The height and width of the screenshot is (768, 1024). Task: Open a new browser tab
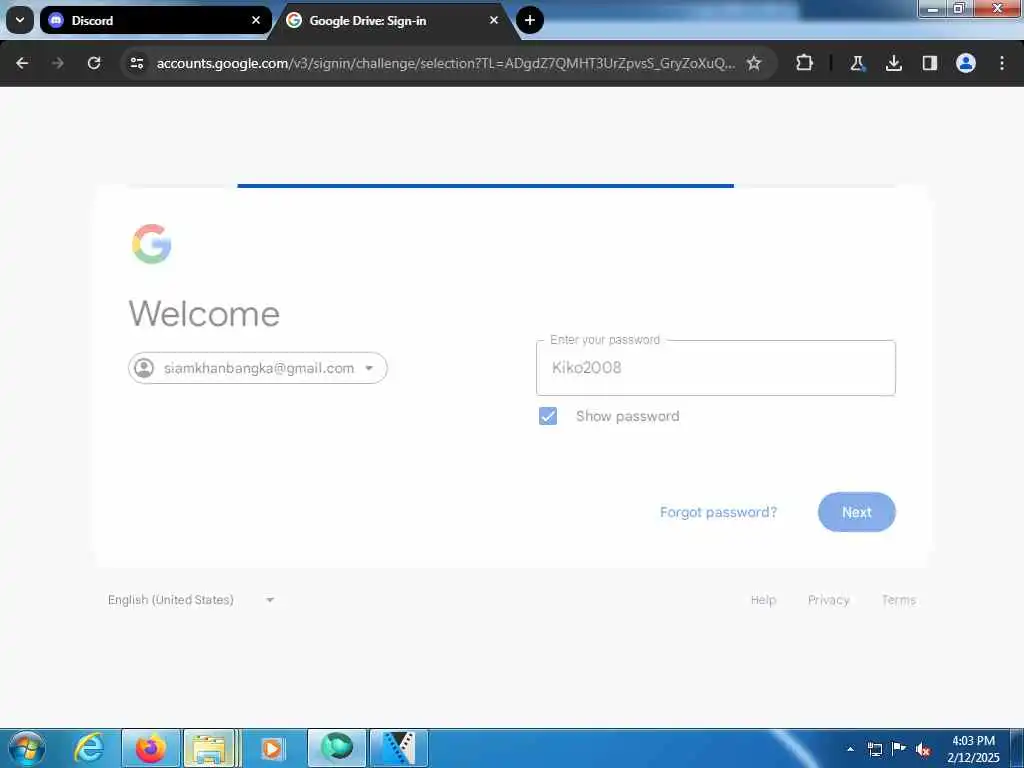pyautogui.click(x=530, y=20)
